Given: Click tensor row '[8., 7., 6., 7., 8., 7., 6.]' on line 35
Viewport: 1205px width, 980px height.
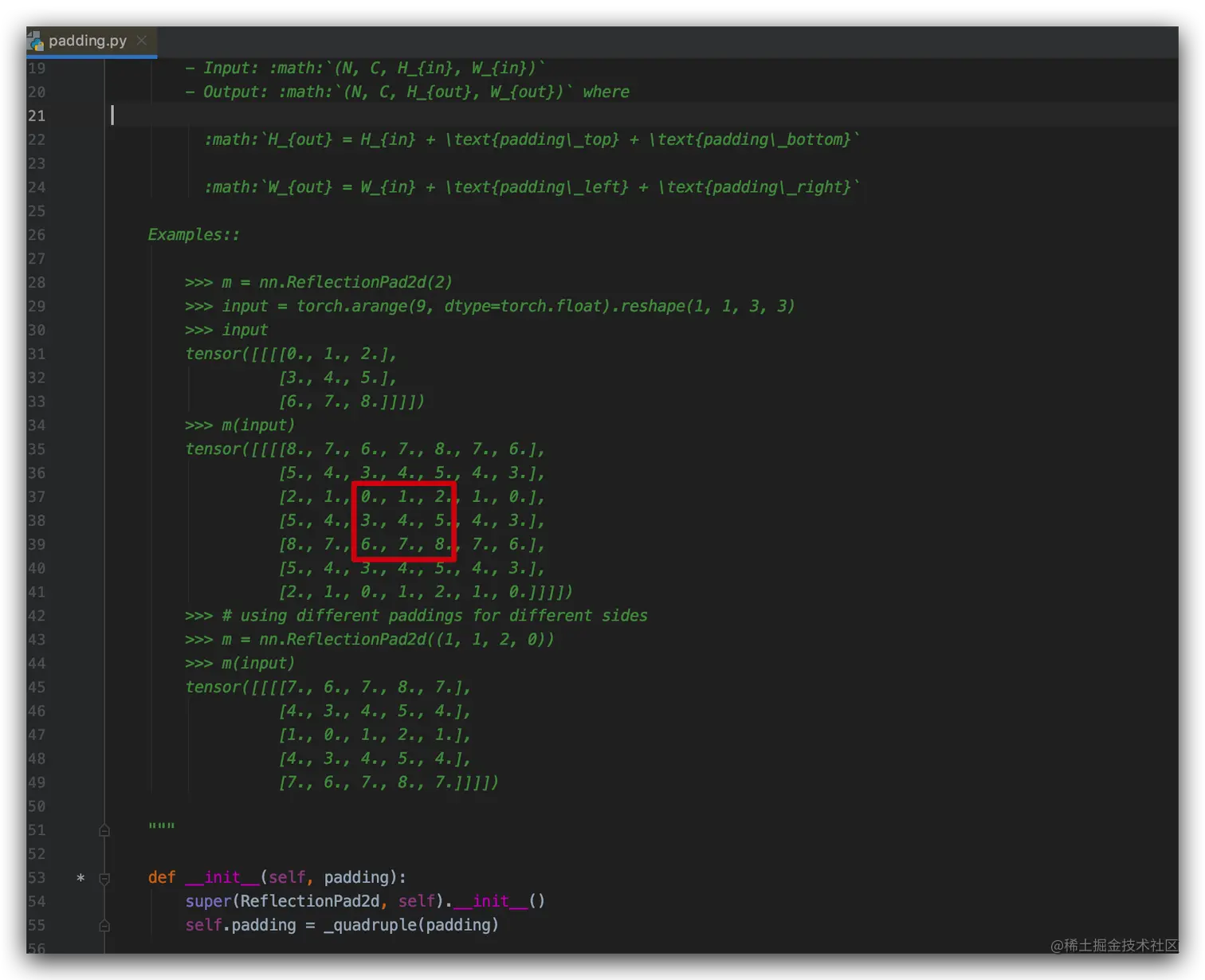Looking at the screenshot, I should click(412, 449).
